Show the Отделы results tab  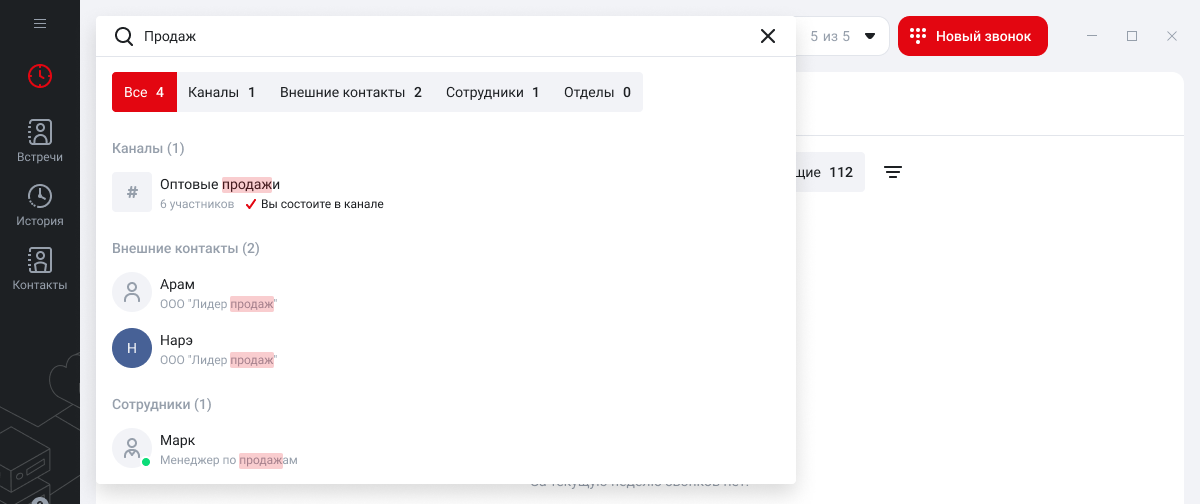[597, 92]
